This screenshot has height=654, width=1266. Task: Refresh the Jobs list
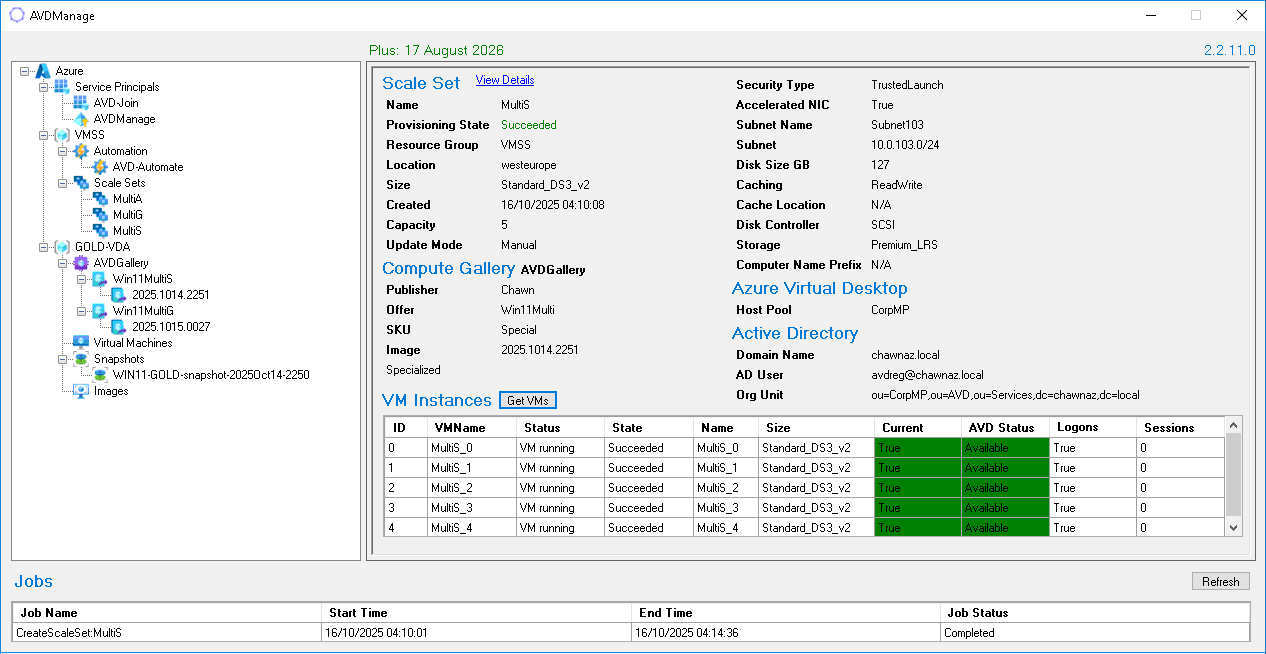pyautogui.click(x=1220, y=582)
